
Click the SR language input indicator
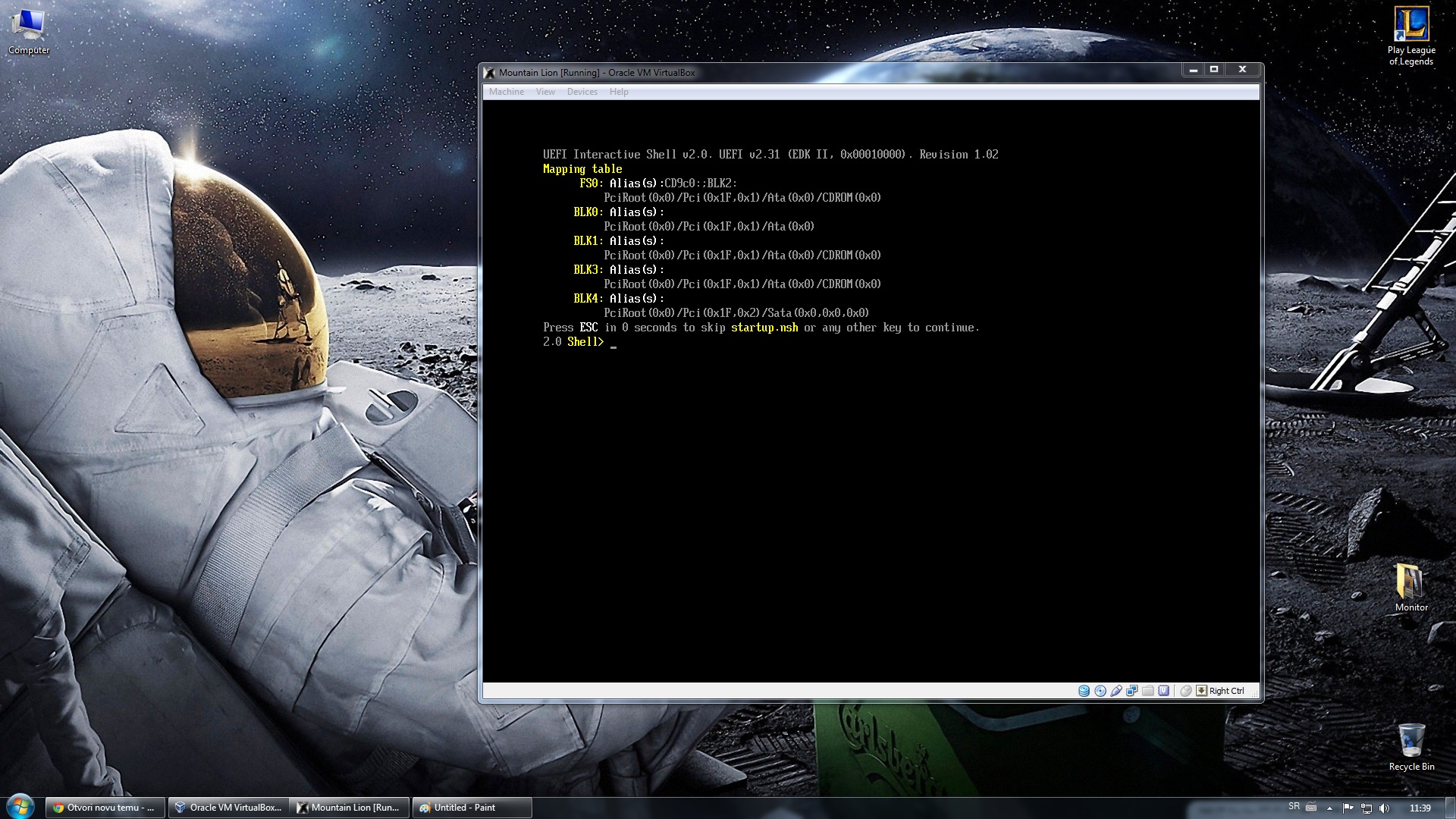tap(1294, 807)
